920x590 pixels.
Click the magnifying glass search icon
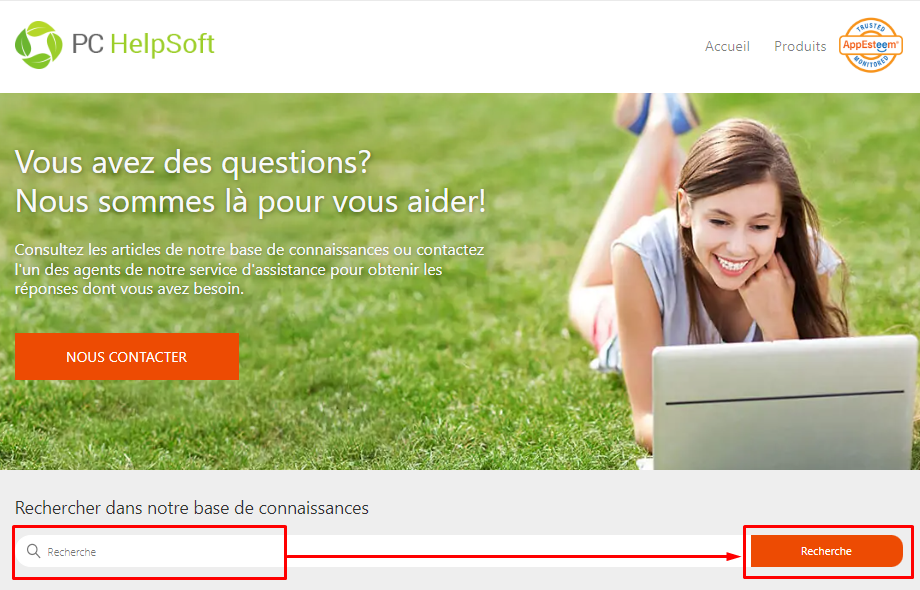pos(33,551)
